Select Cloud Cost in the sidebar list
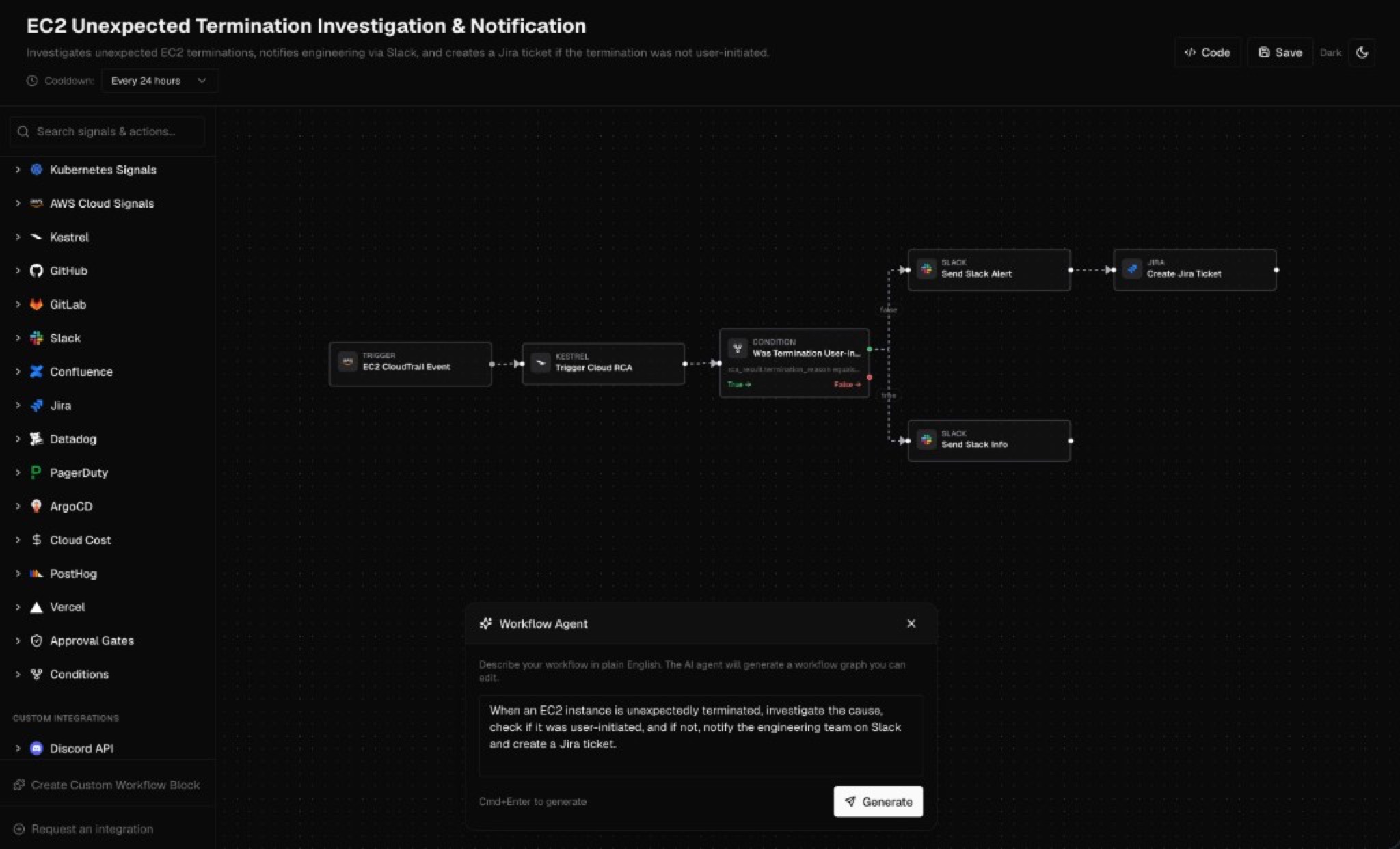 coord(80,540)
